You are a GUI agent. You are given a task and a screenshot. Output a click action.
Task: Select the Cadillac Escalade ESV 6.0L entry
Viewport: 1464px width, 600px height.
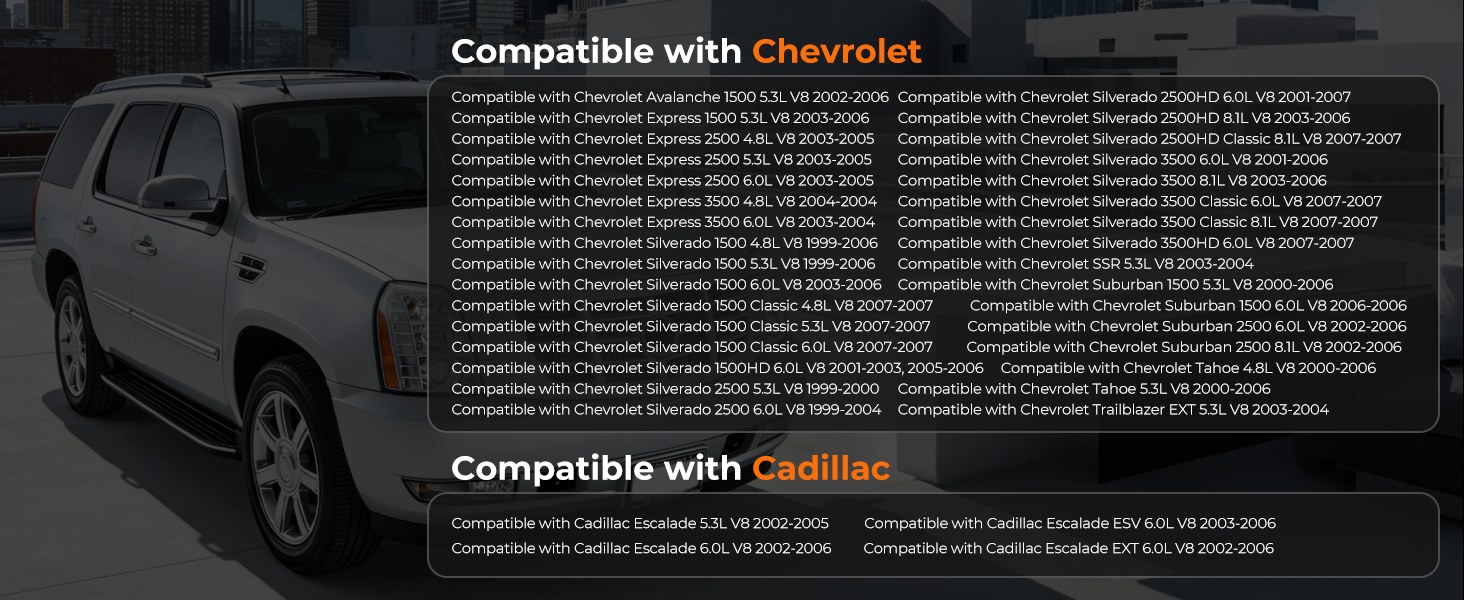click(x=1069, y=523)
